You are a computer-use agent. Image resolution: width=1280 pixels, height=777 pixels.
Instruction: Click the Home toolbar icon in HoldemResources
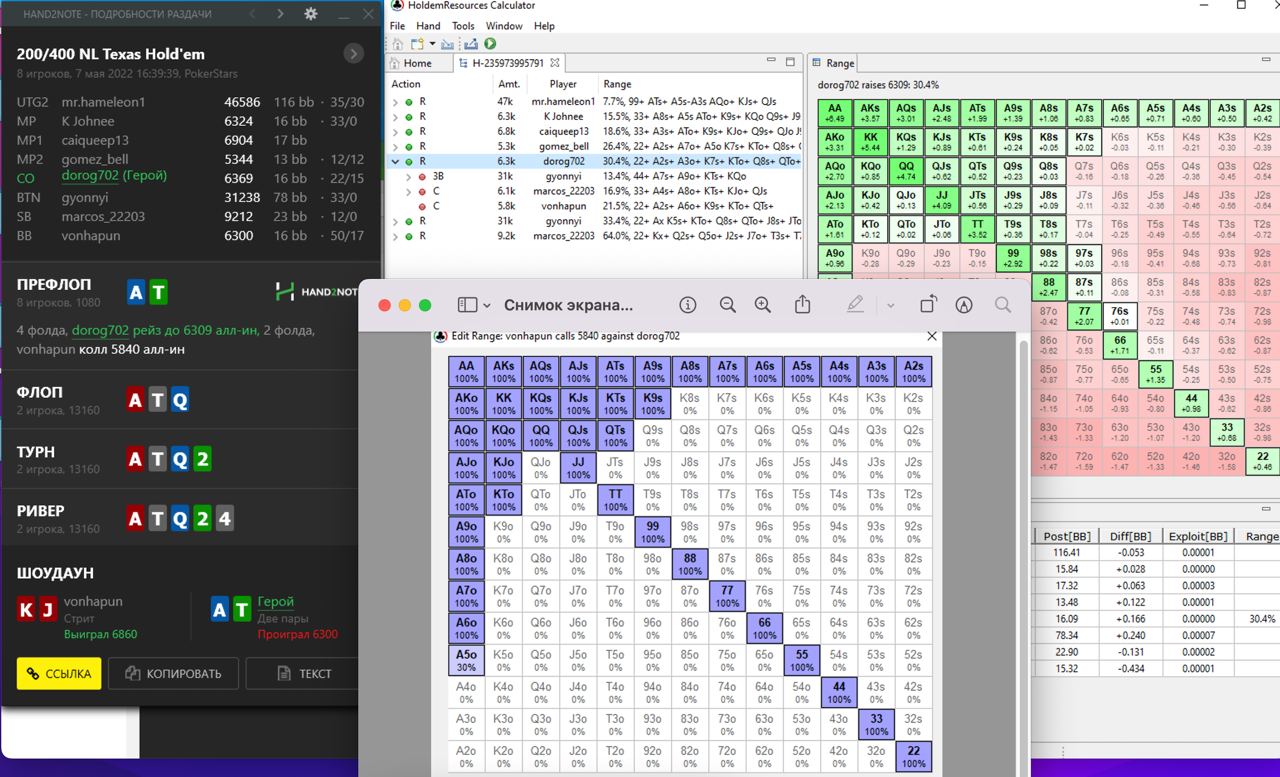coord(398,44)
